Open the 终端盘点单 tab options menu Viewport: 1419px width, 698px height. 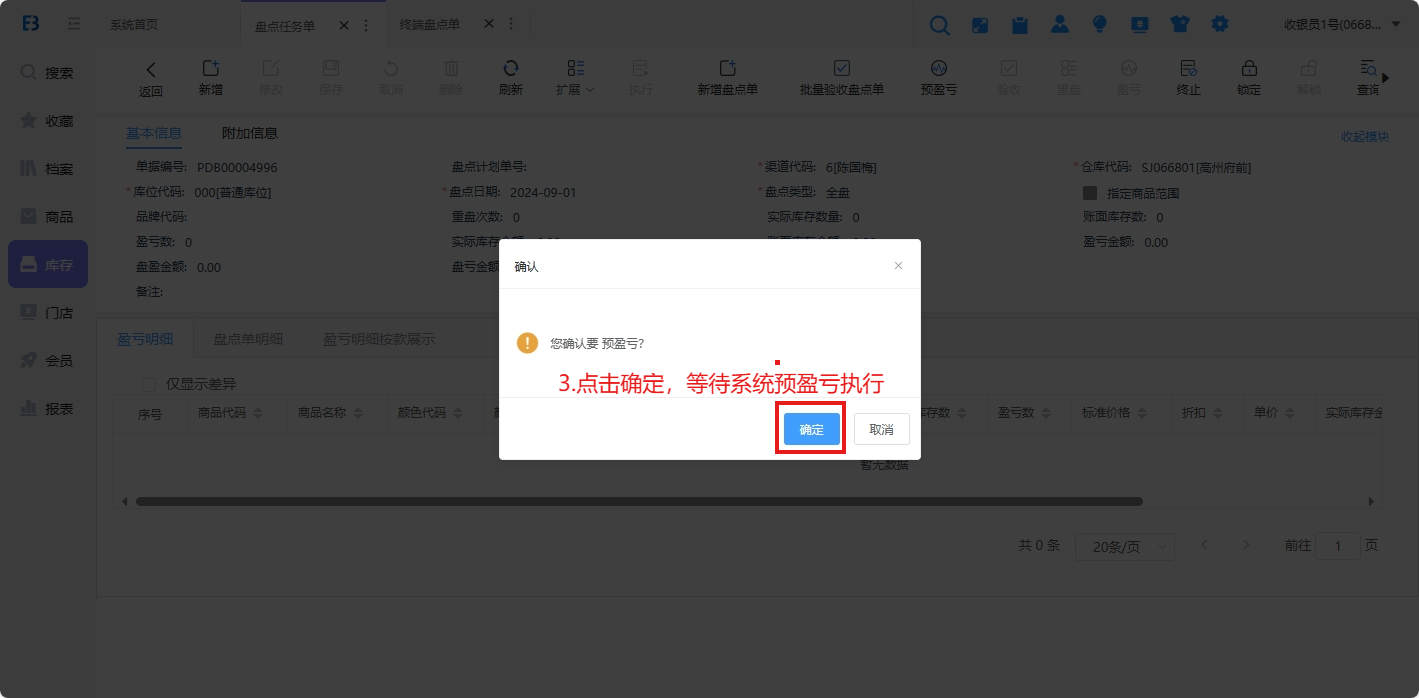coord(511,24)
